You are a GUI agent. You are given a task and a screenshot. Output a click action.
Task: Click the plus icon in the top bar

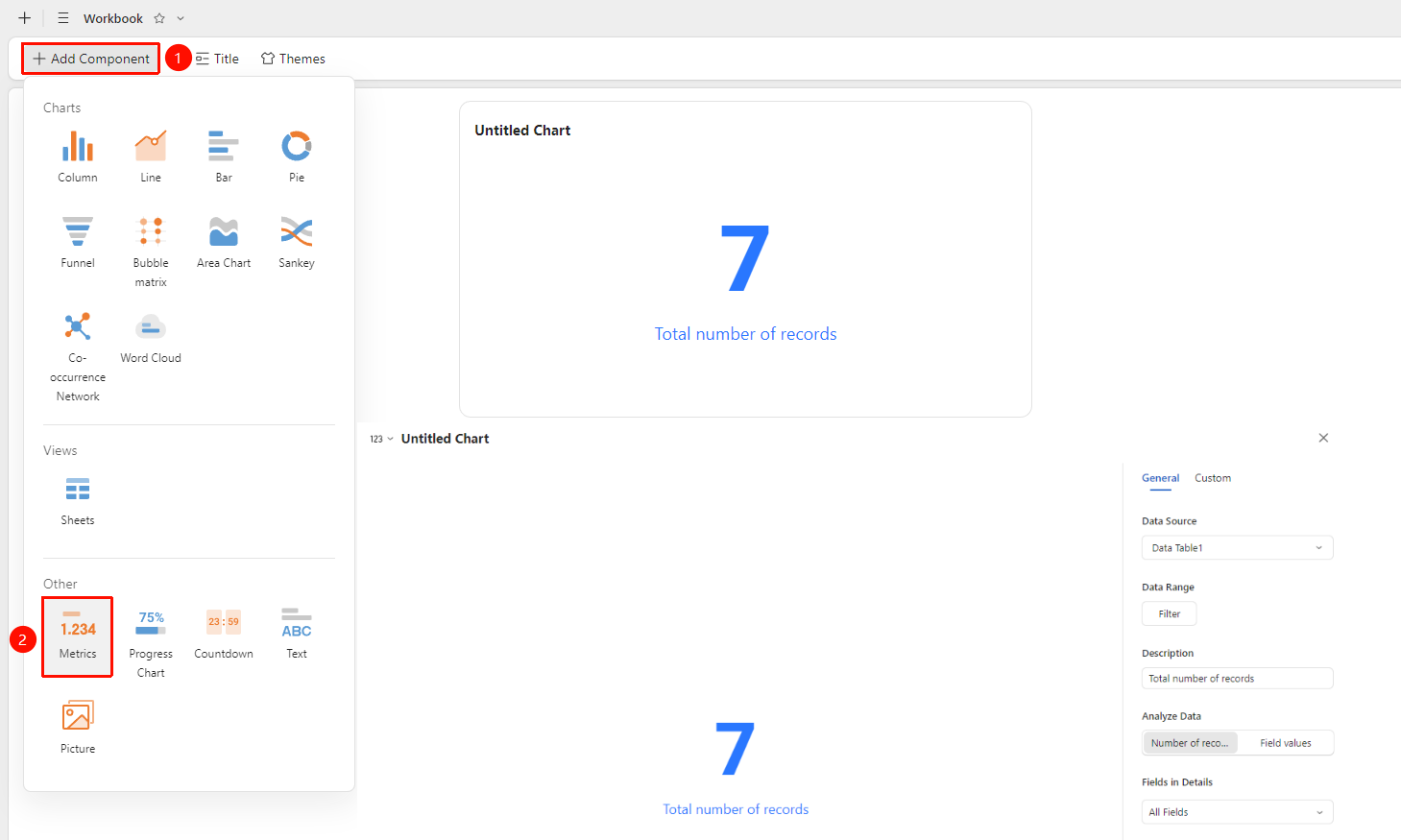tap(25, 18)
